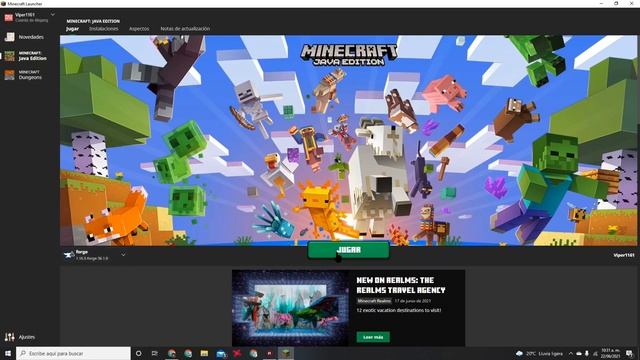Click the New on Realms headline
The image size is (640, 360).
(401, 285)
